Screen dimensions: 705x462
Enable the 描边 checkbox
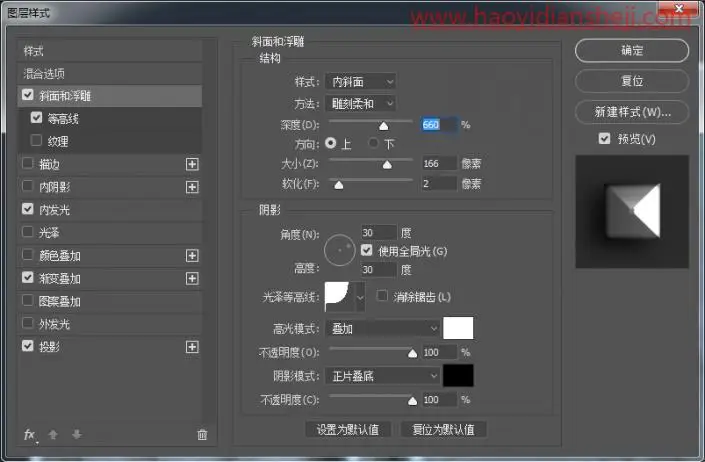click(27, 163)
